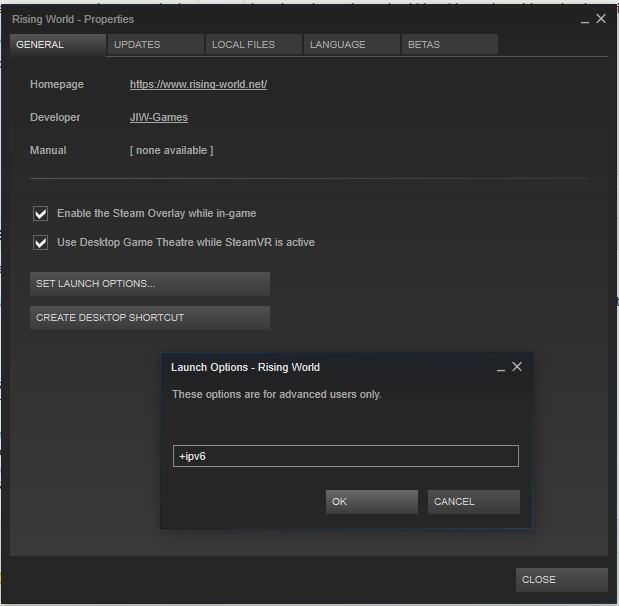Confirm launch options with OK
619x606 pixels.
coord(371,502)
